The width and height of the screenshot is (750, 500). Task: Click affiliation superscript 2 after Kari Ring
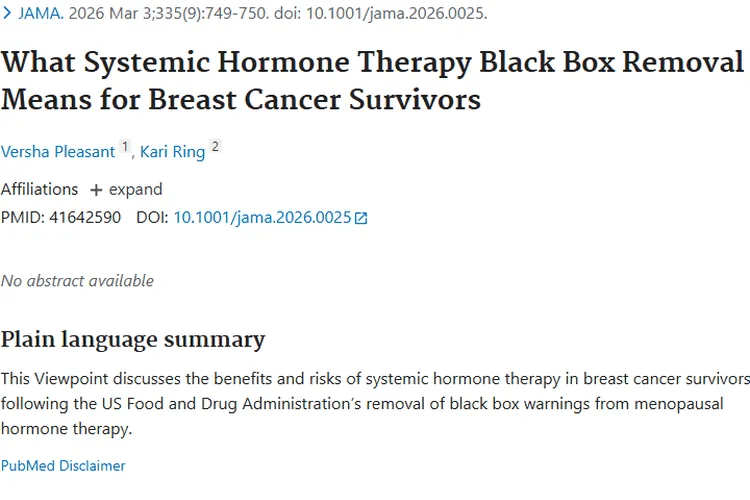214,147
